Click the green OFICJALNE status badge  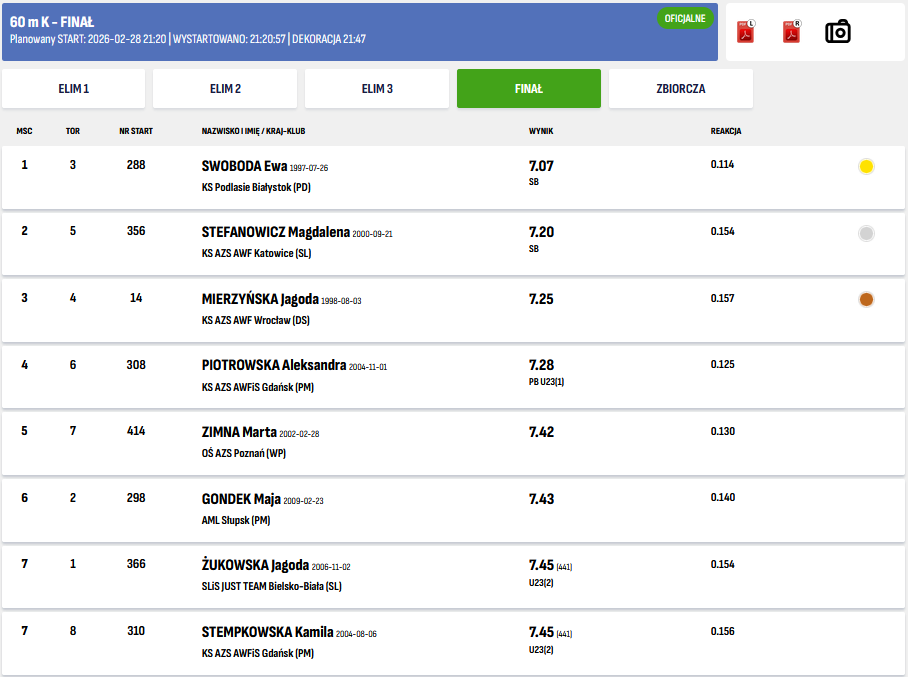[685, 18]
